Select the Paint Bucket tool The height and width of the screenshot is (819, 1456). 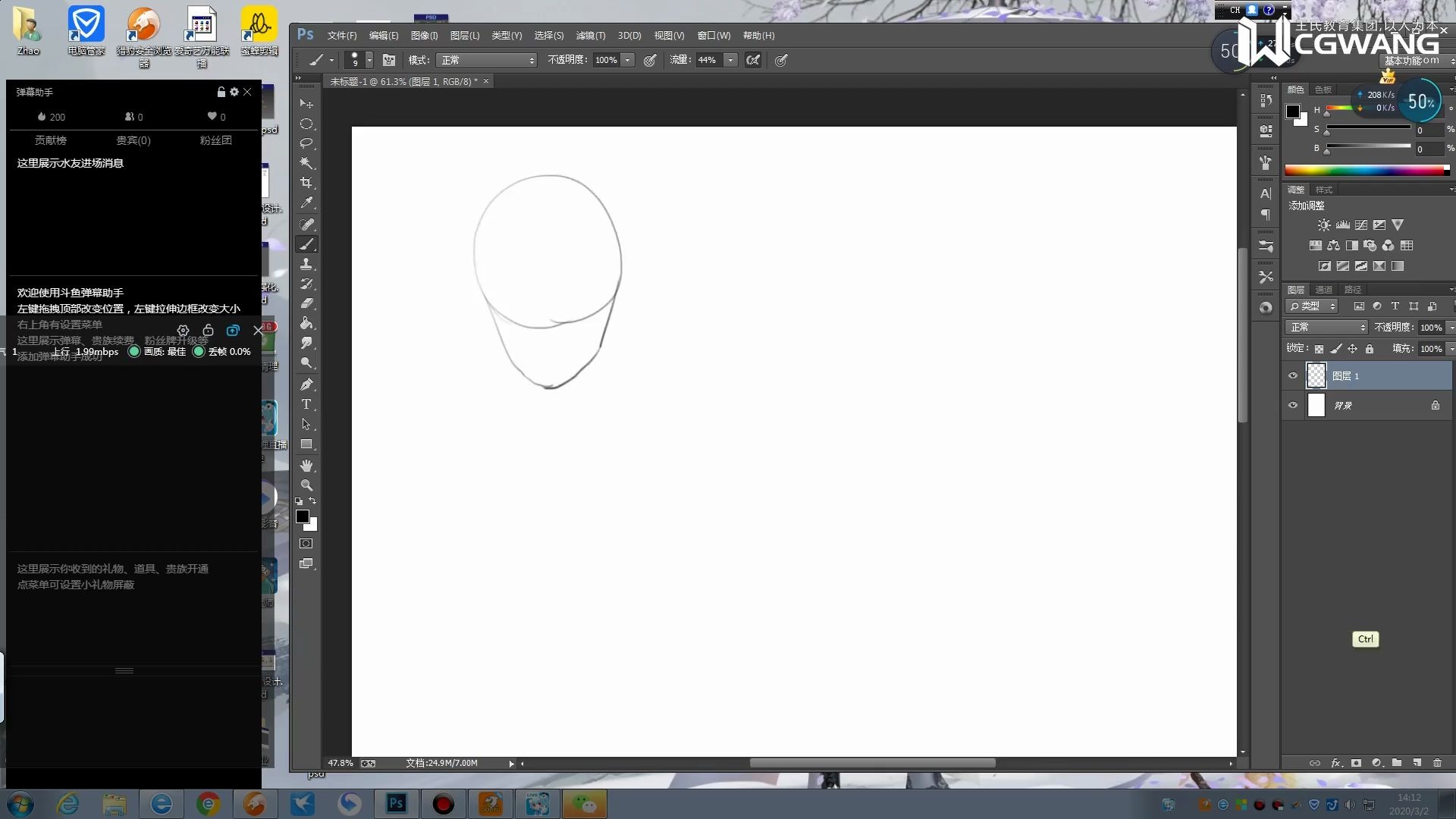[306, 323]
